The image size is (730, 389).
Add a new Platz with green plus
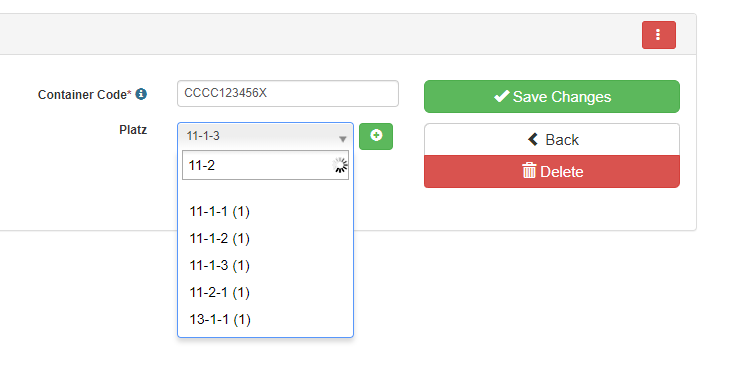(376, 136)
